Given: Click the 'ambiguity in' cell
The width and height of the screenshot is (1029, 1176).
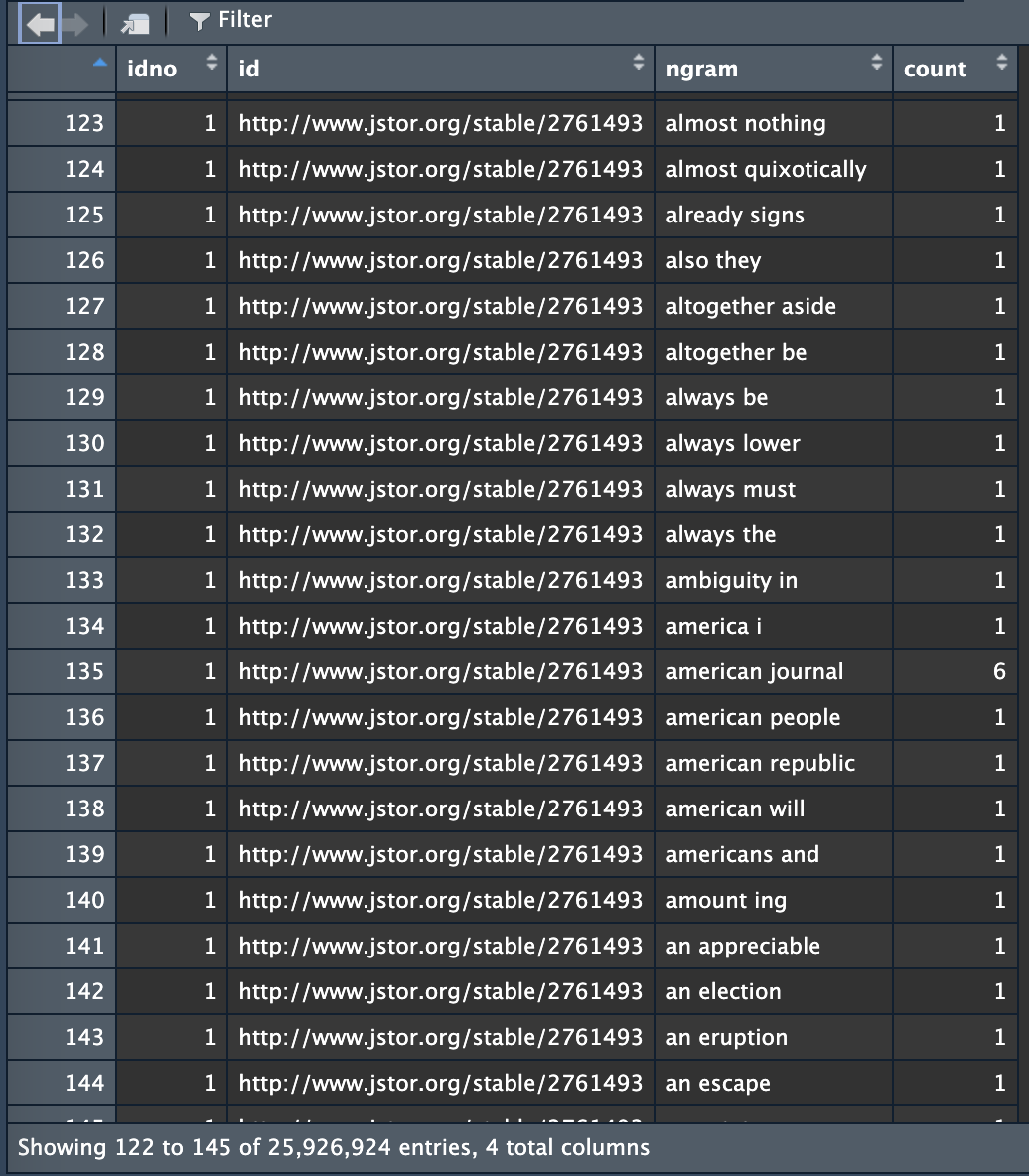Looking at the screenshot, I should tap(731, 581).
